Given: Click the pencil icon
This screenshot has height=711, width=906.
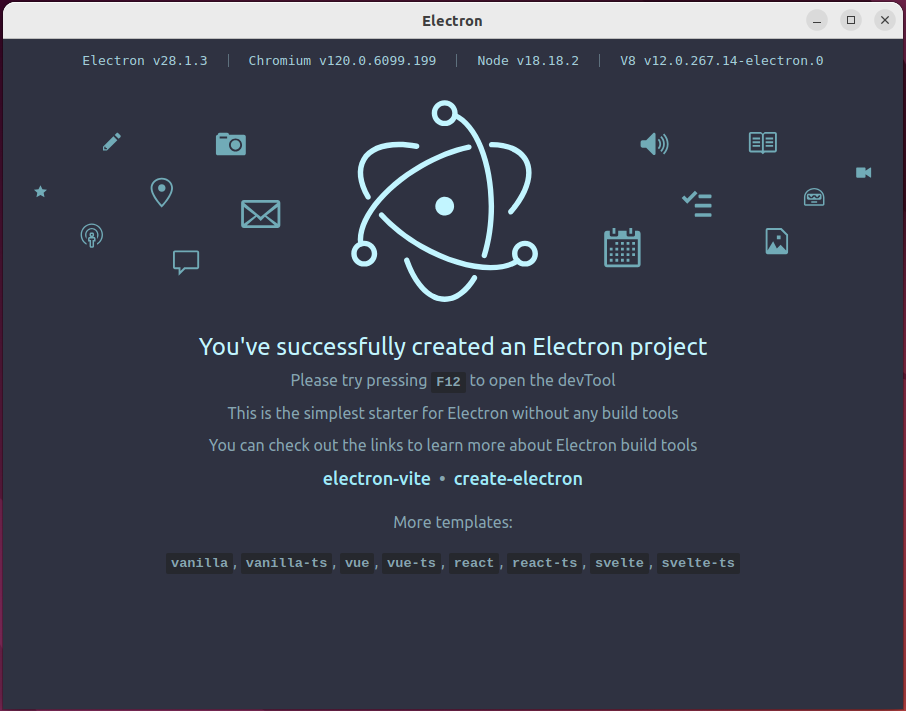Looking at the screenshot, I should 111,142.
